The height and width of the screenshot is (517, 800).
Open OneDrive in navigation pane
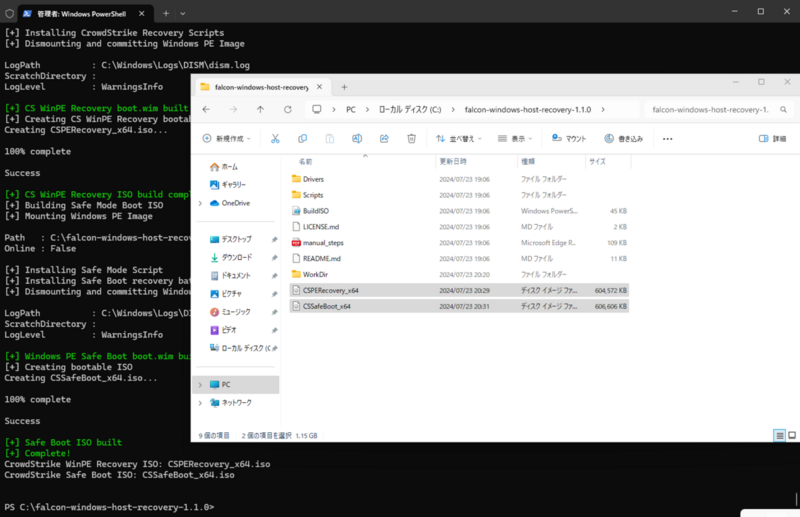coord(230,203)
